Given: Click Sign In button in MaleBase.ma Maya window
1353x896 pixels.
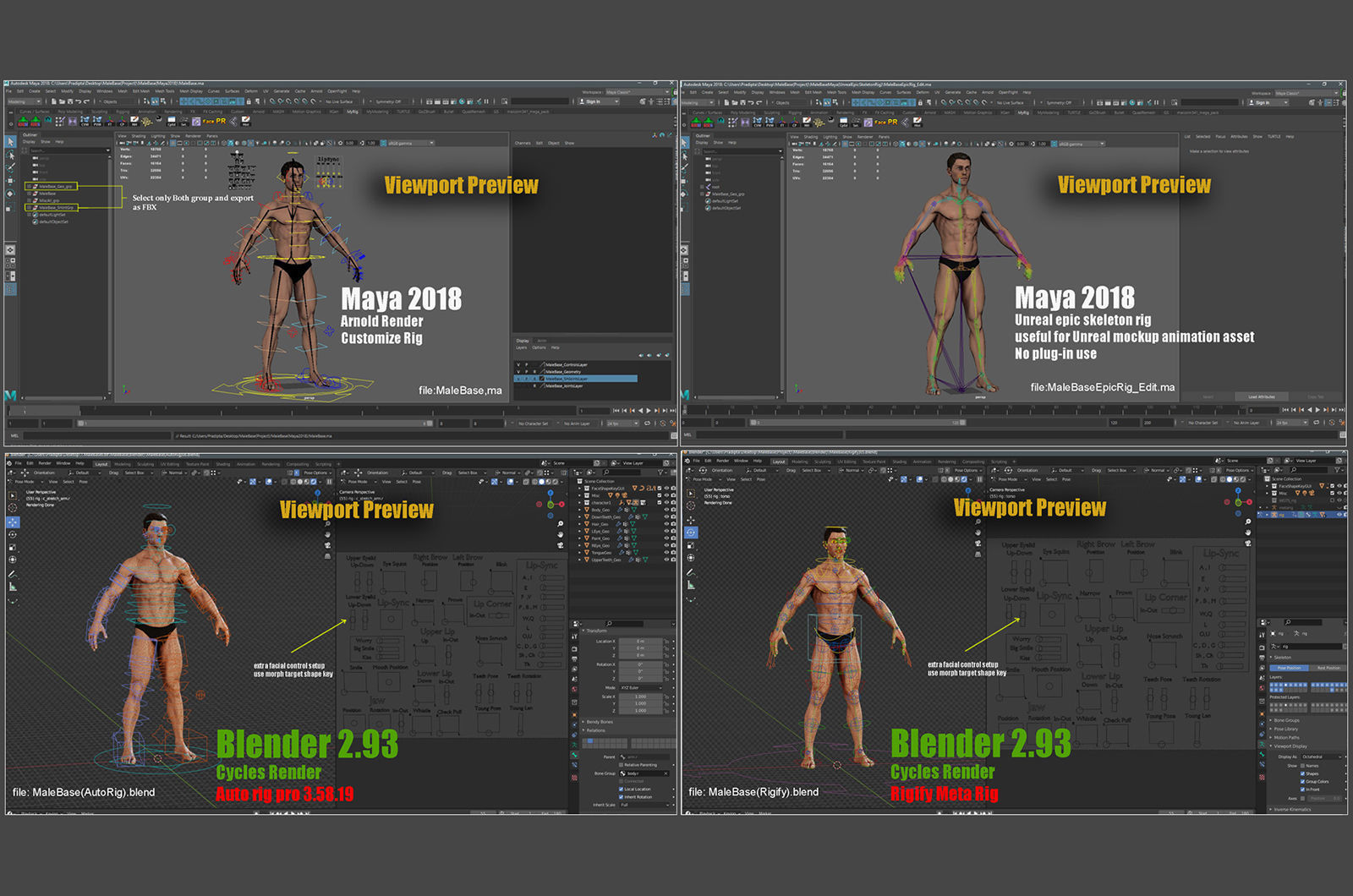Looking at the screenshot, I should 598,101.
